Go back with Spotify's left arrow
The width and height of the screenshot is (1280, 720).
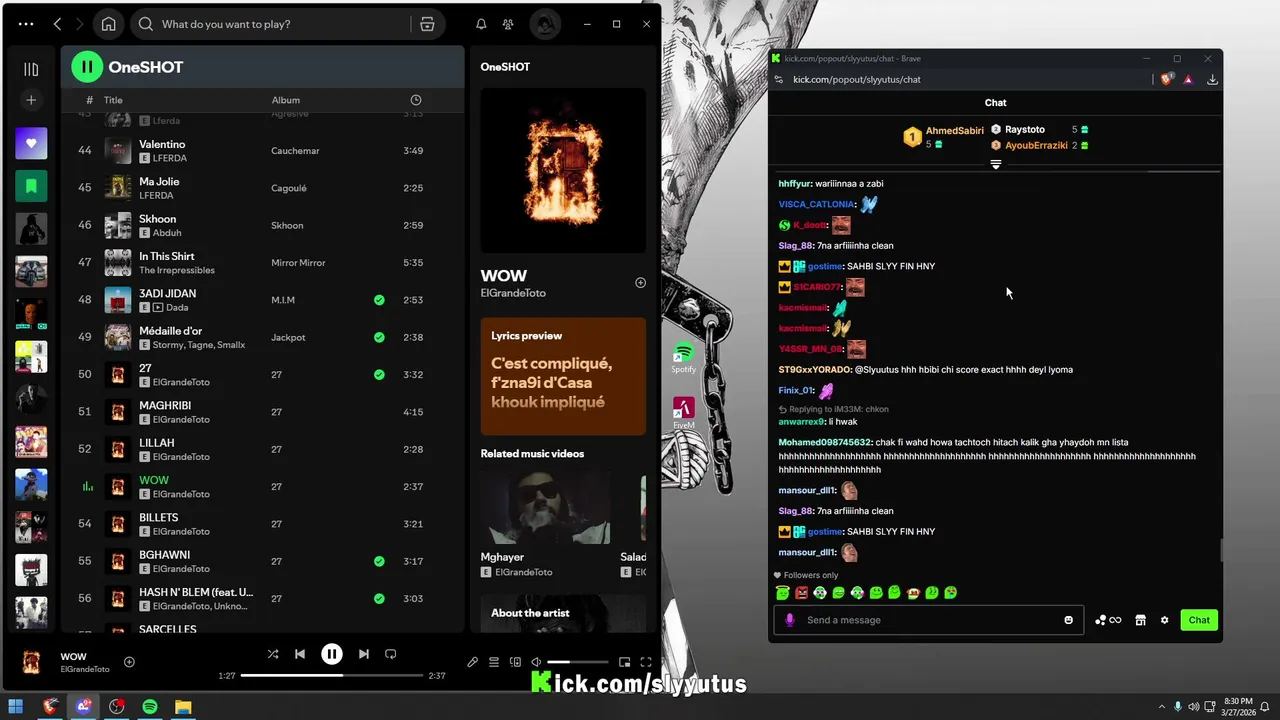coord(57,24)
